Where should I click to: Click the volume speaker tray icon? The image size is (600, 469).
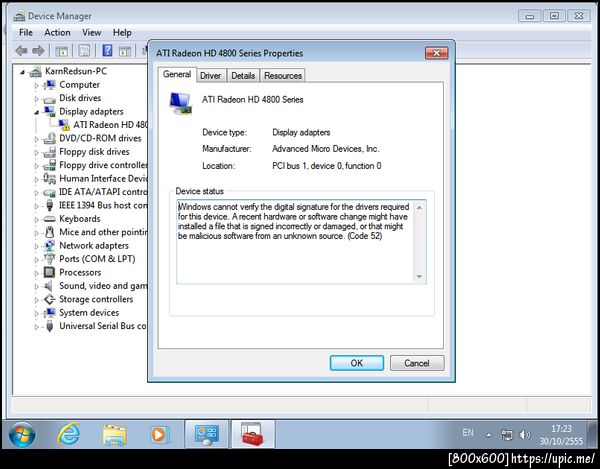coord(525,435)
